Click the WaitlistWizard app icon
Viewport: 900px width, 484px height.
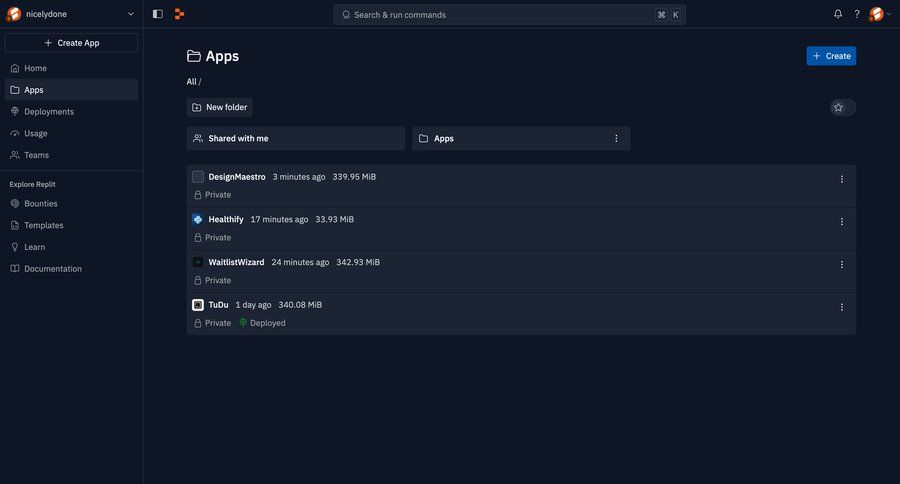click(197, 262)
